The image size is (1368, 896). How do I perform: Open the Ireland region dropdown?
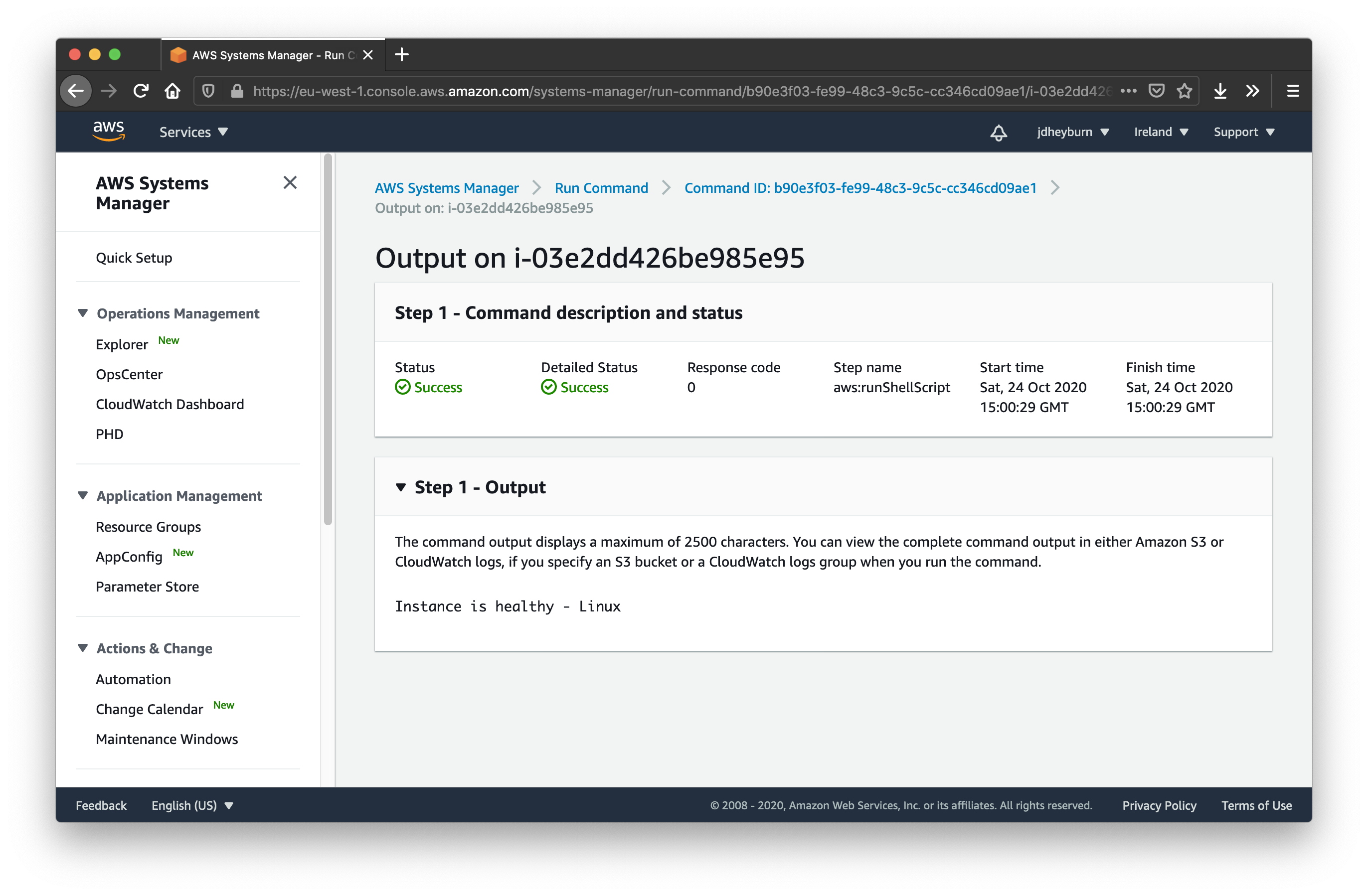click(1161, 132)
